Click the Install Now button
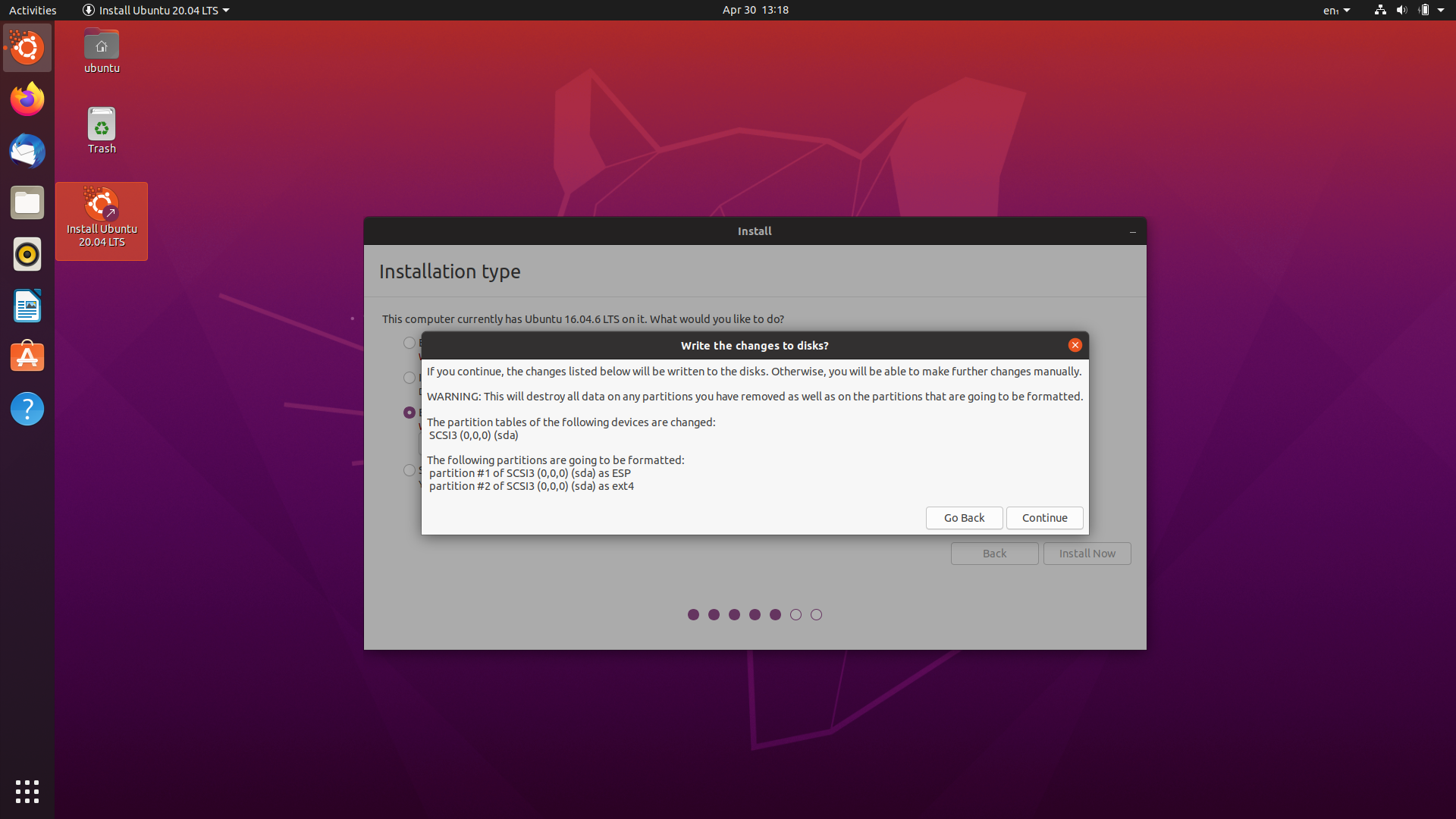Screen dimensions: 1456x819 pos(1087,554)
